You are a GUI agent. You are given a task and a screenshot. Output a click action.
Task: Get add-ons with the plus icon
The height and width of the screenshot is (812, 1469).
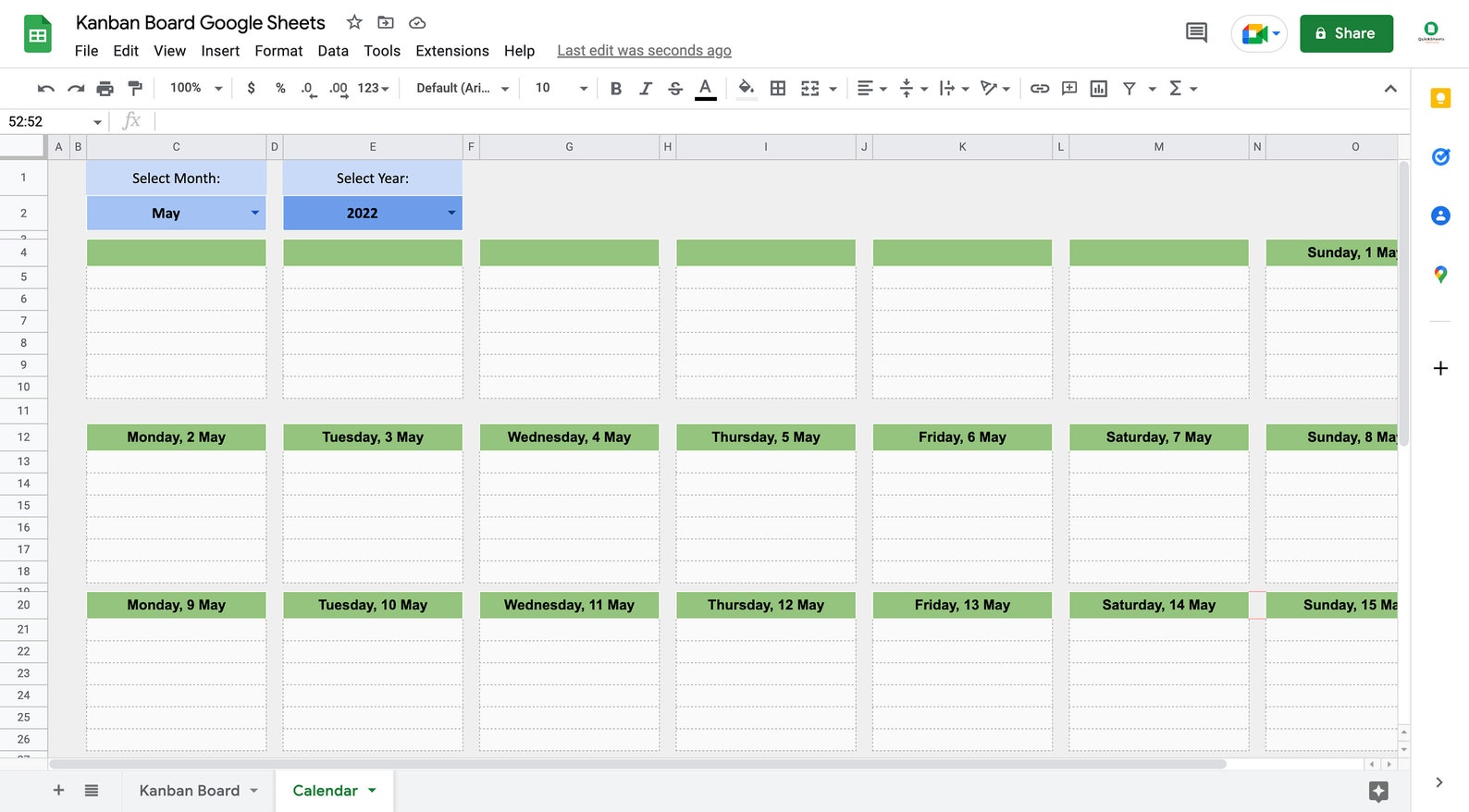[x=1440, y=368]
